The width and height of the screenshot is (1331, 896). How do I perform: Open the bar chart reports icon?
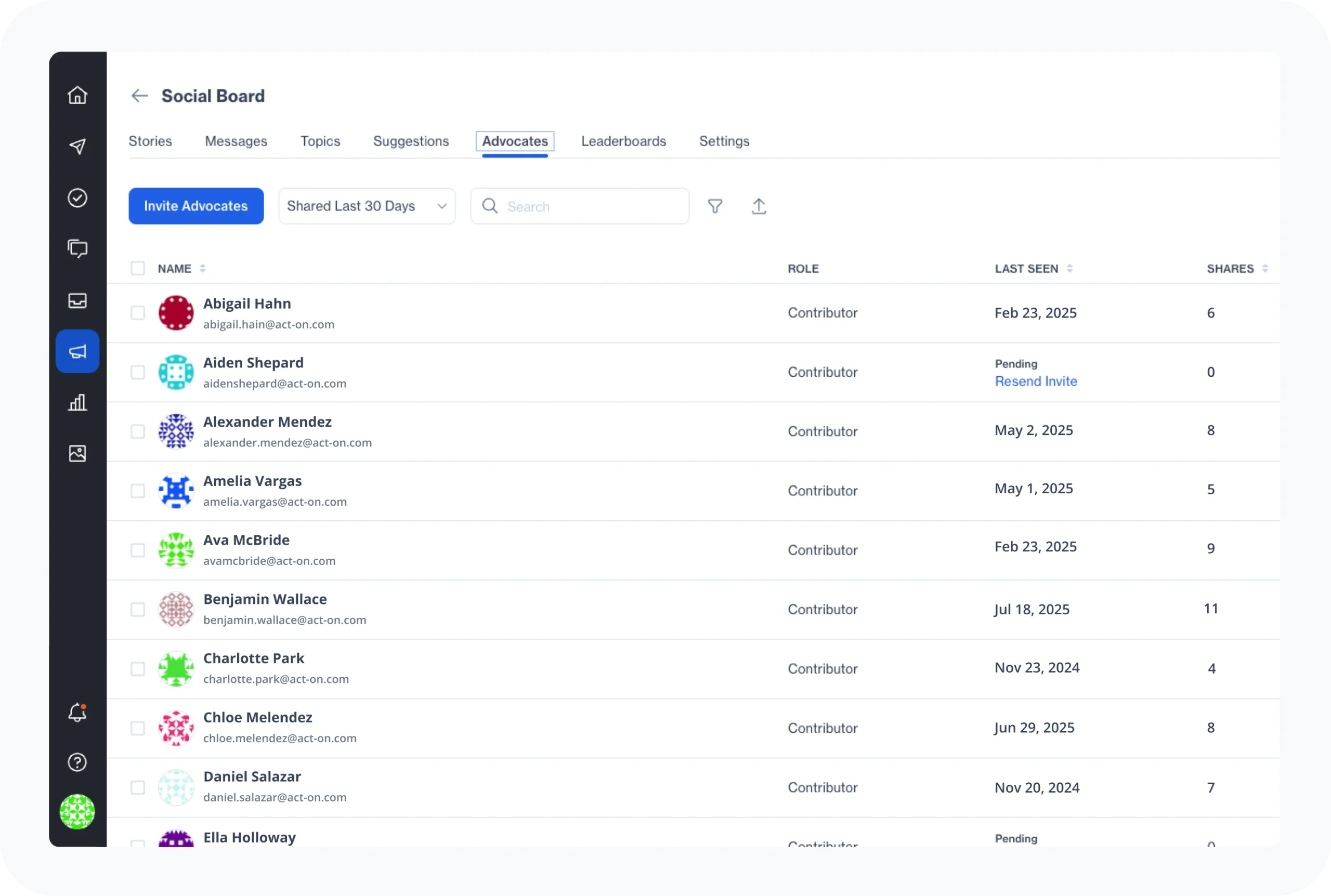coord(77,402)
